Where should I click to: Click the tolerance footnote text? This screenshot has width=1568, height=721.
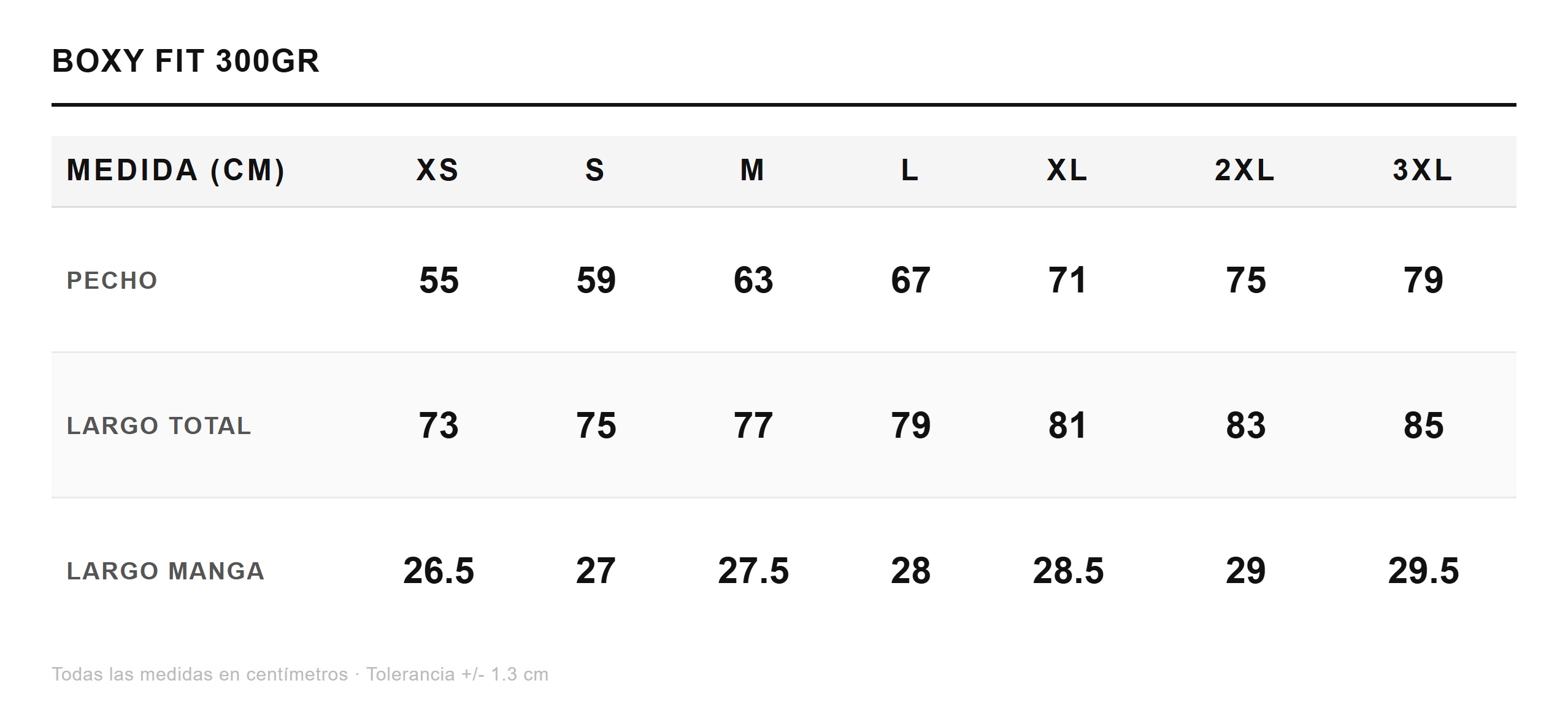[x=300, y=674]
